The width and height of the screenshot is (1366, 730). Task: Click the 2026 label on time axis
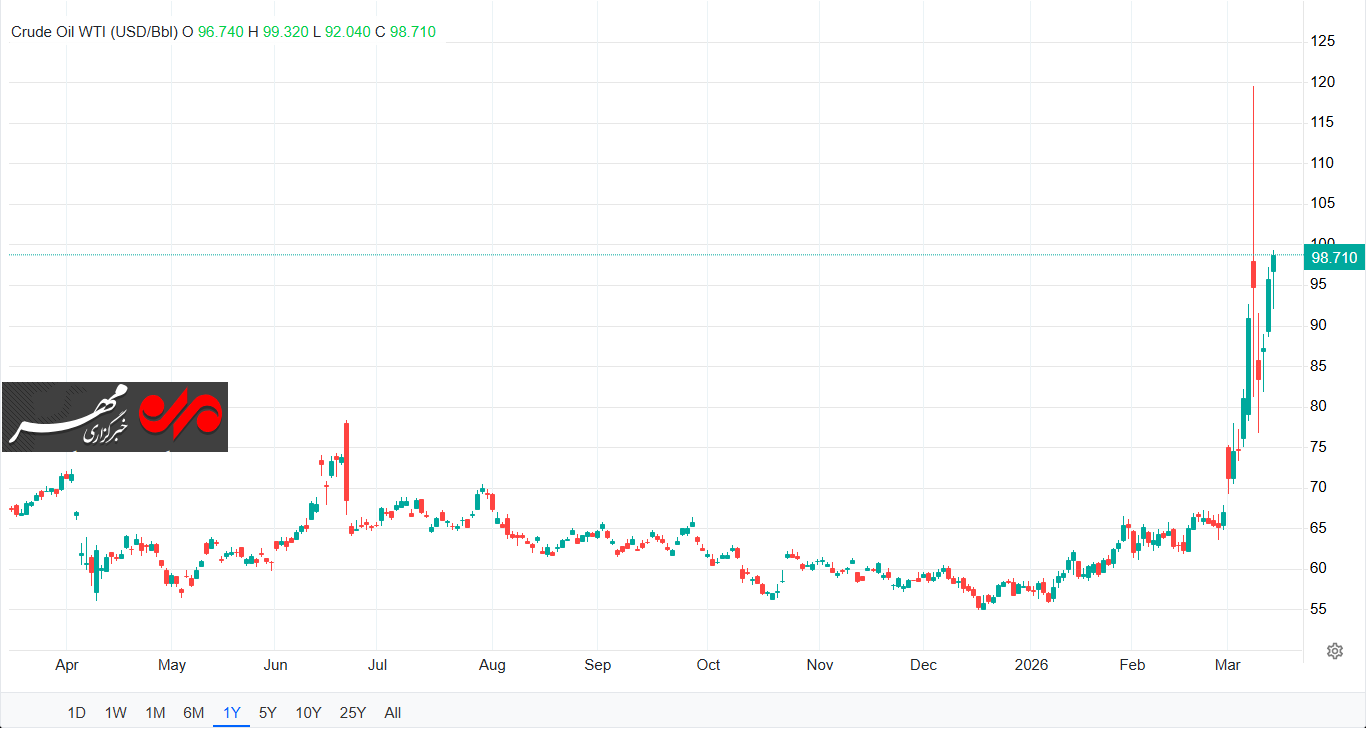pos(1030,665)
